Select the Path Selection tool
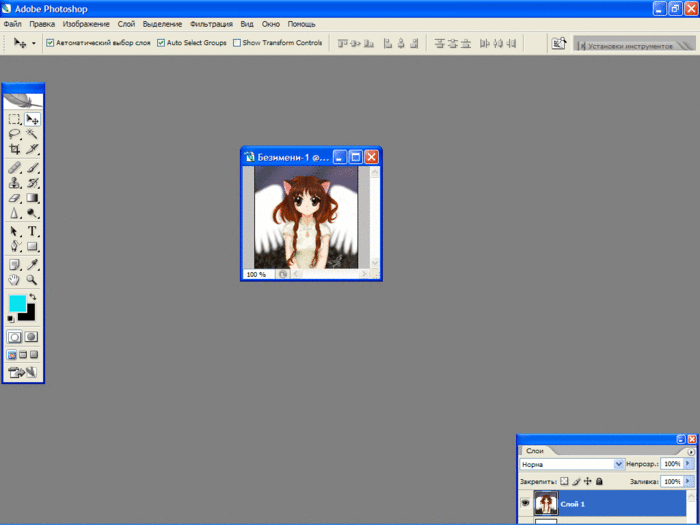 pos(15,231)
